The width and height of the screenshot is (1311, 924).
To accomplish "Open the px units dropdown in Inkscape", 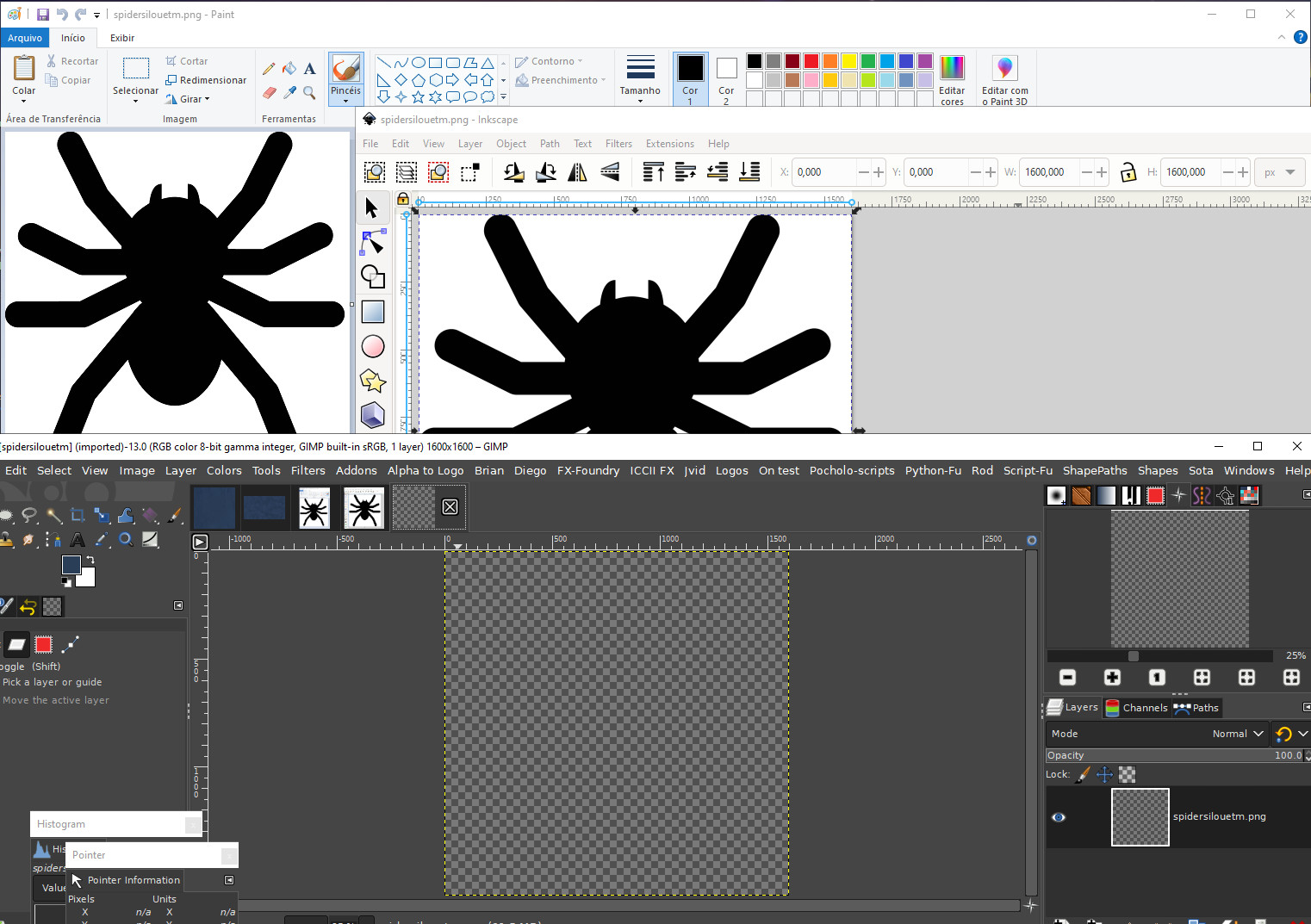I will click(x=1278, y=172).
